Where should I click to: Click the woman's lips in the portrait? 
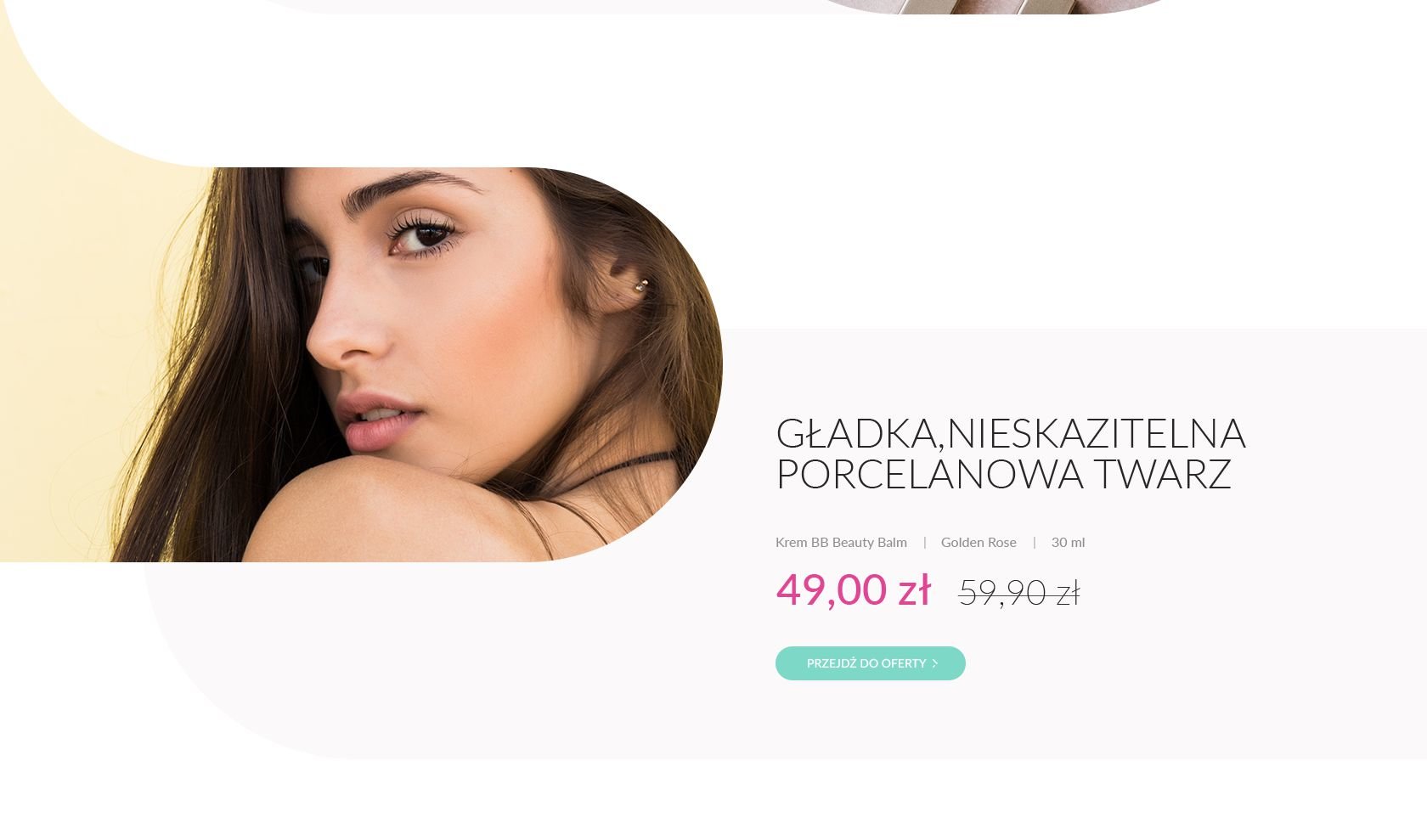click(379, 420)
